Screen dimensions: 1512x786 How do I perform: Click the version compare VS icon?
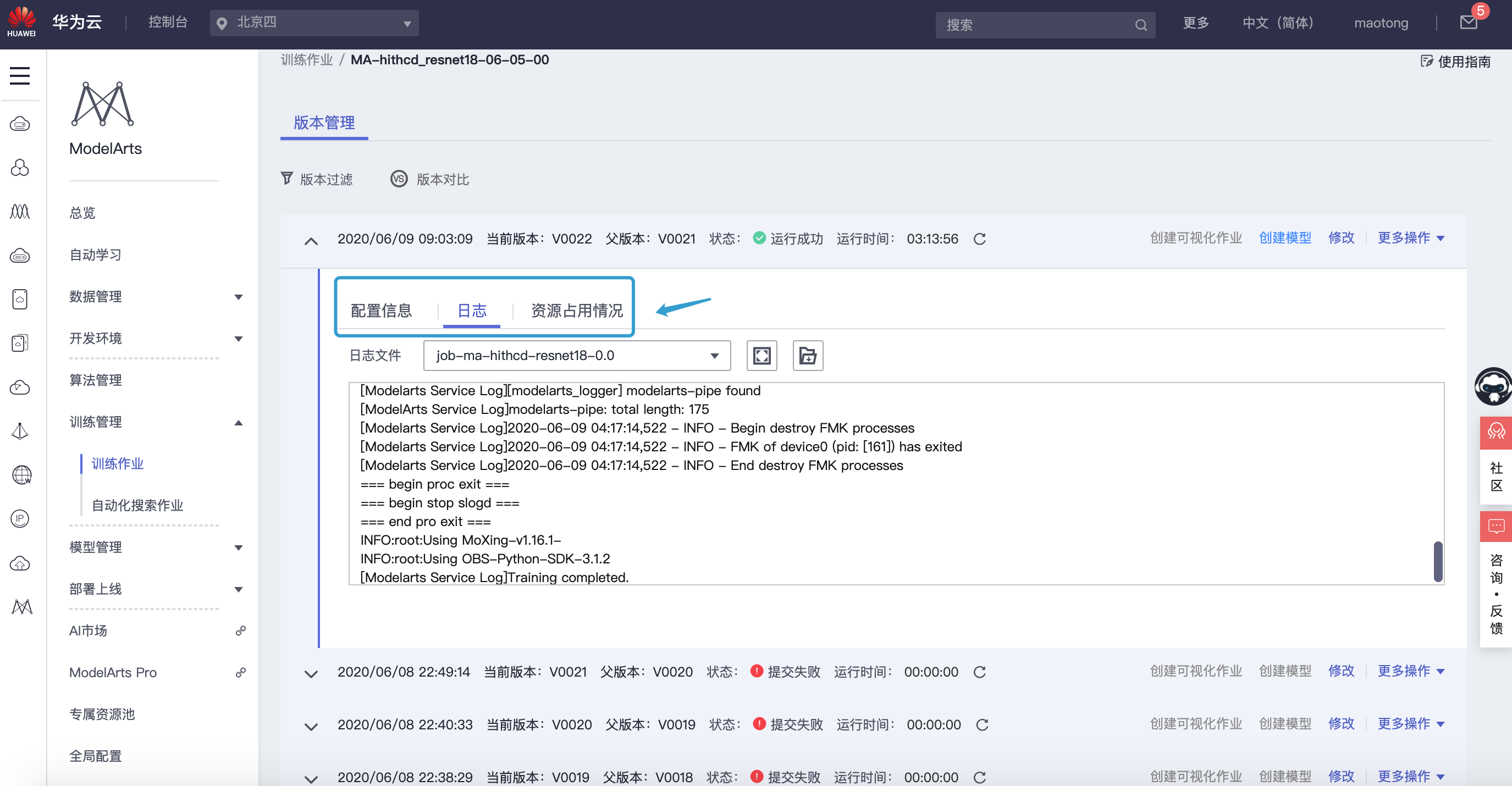coord(399,178)
